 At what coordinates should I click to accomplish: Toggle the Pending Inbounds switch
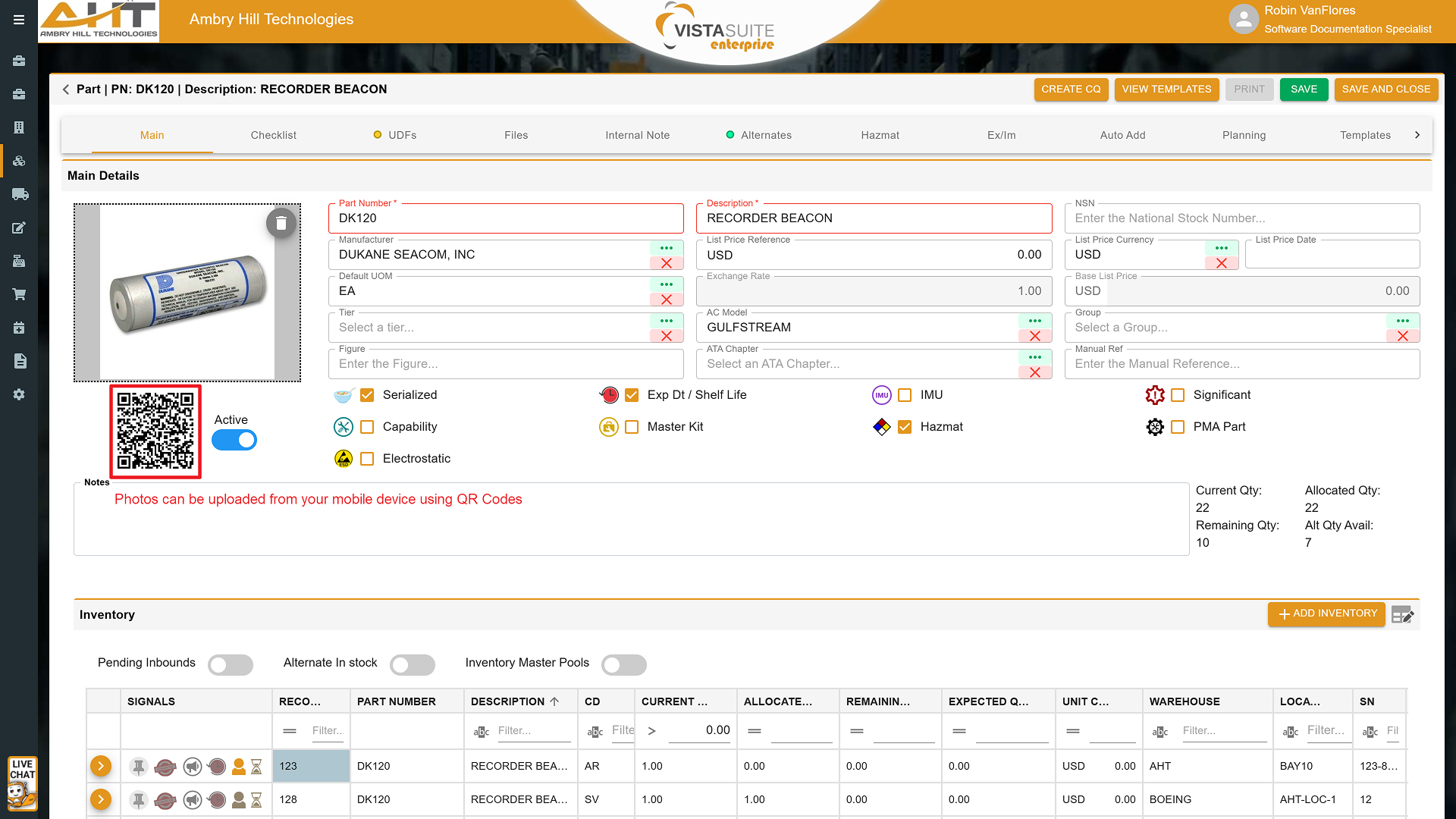tap(231, 665)
